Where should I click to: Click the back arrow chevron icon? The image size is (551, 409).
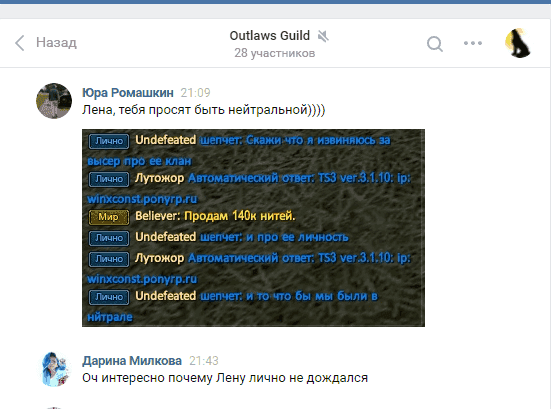[x=20, y=43]
